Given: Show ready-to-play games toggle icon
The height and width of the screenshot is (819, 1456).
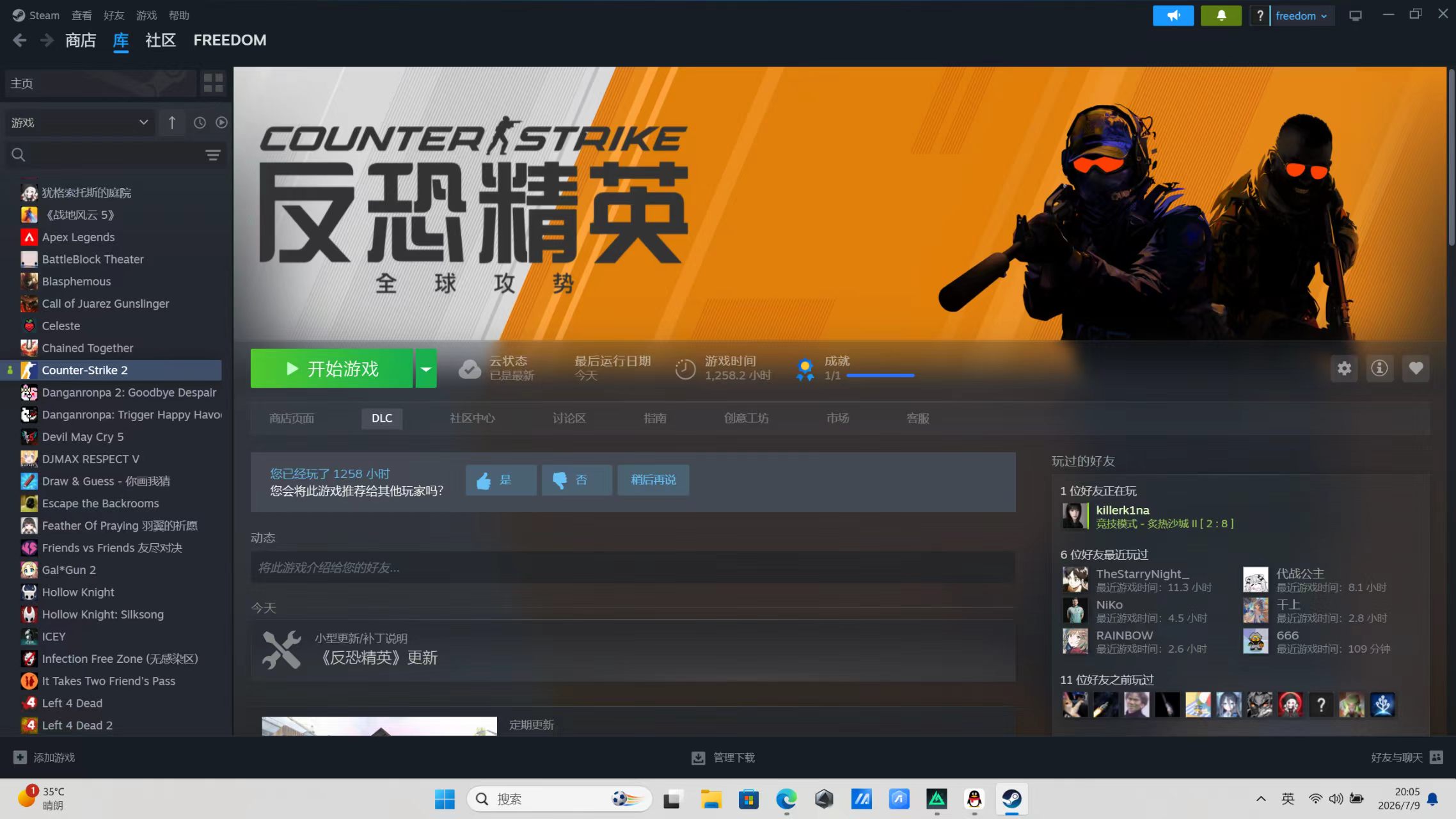Looking at the screenshot, I should click(221, 122).
